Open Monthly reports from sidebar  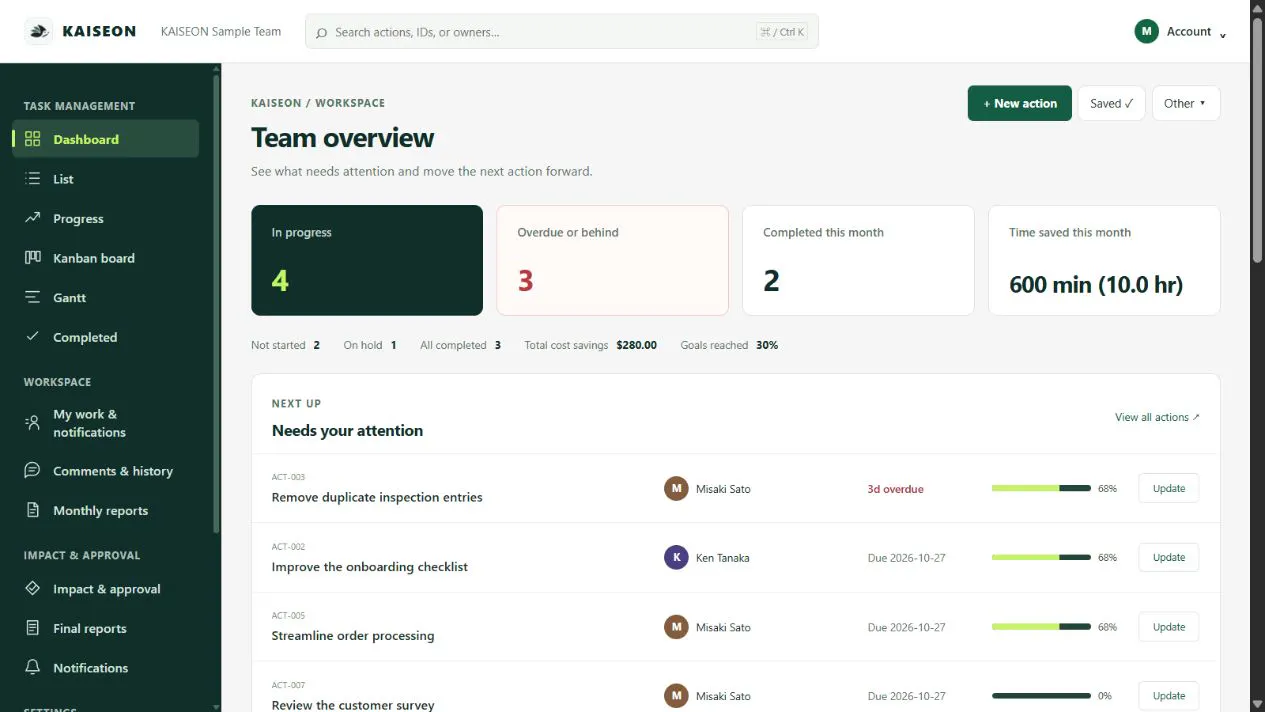tap(105, 510)
